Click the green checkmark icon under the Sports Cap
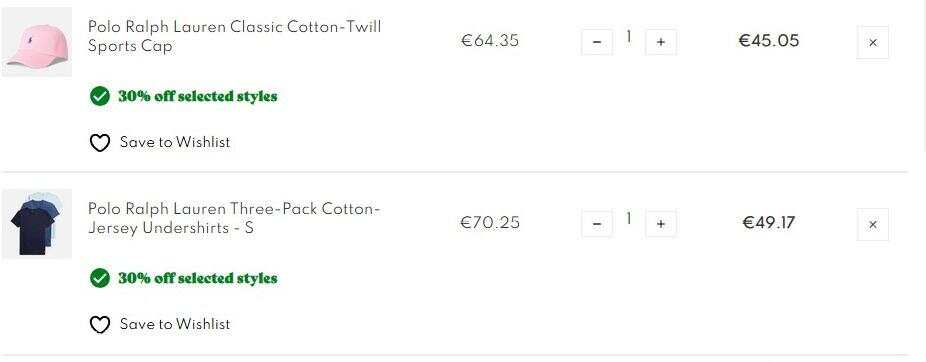 pos(100,96)
